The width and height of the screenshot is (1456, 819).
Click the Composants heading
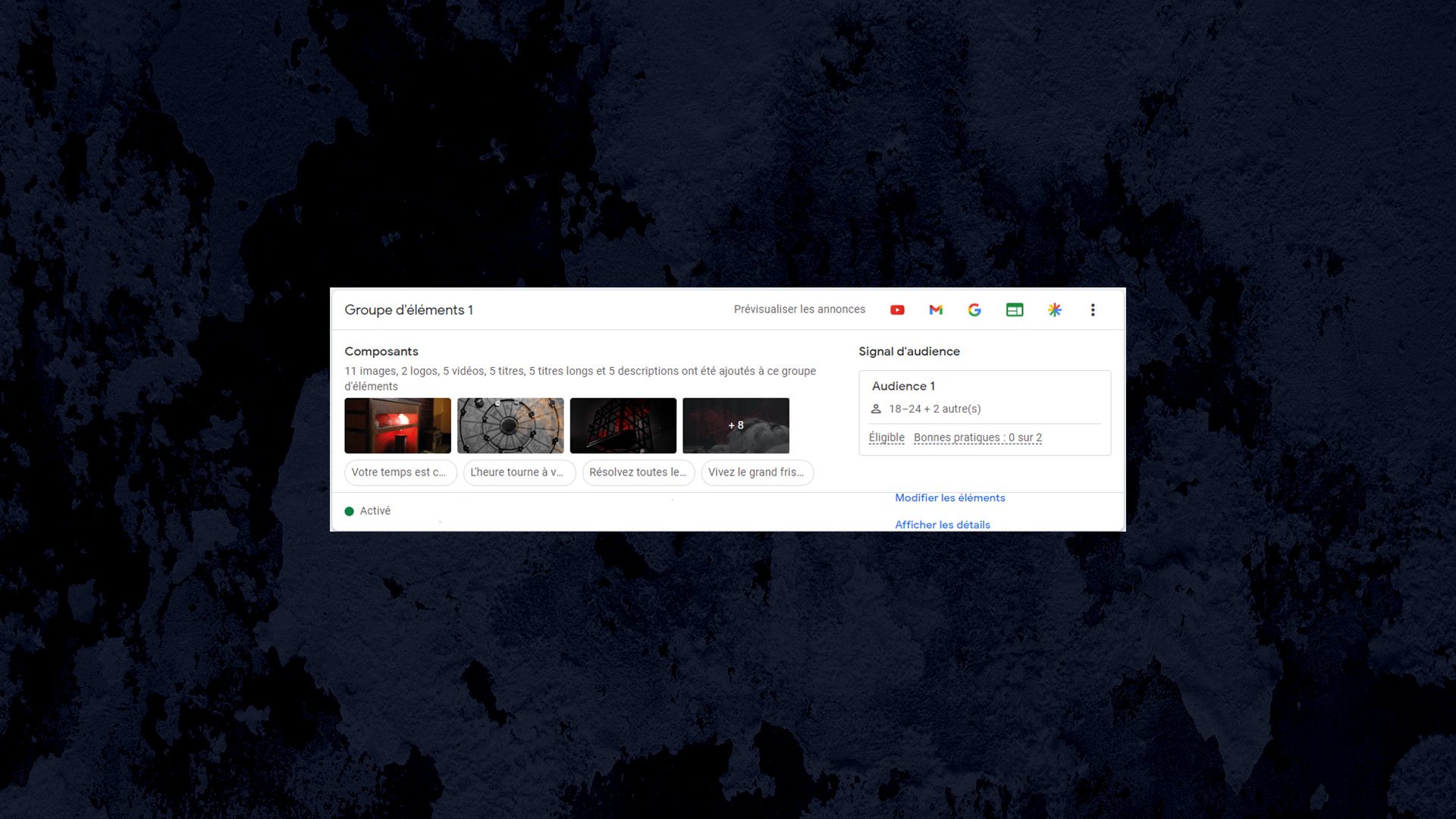(381, 351)
